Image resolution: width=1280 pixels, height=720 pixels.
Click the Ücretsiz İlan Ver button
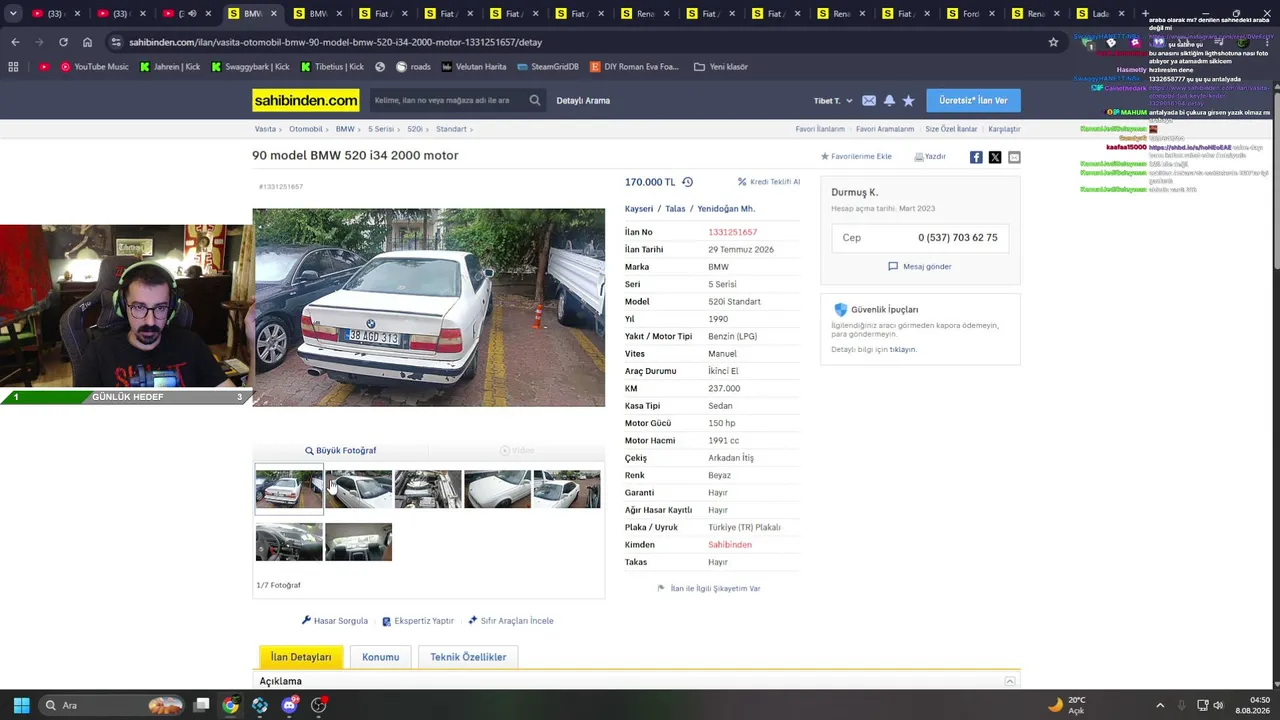click(x=973, y=100)
